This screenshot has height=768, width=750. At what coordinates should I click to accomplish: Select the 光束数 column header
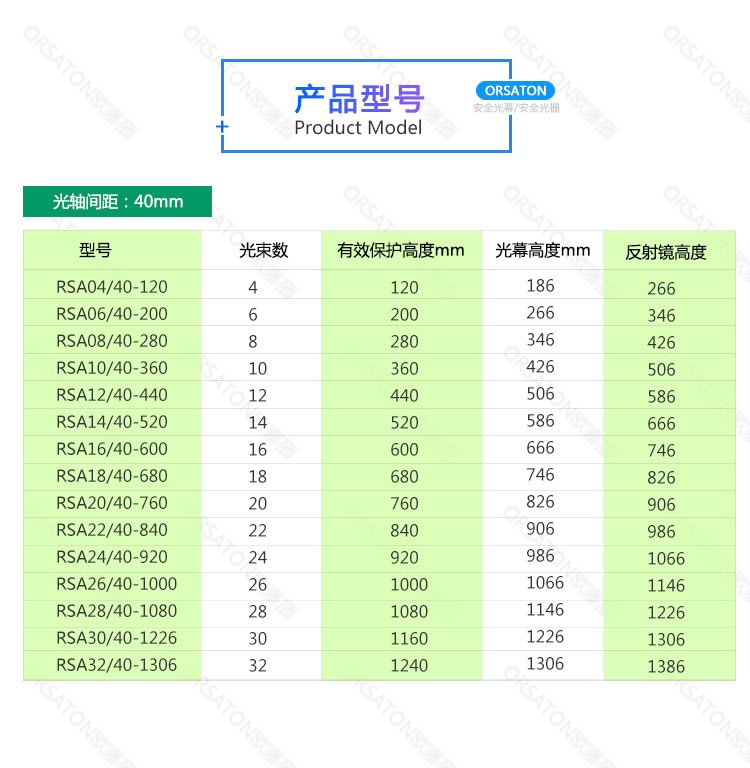[x=263, y=250]
